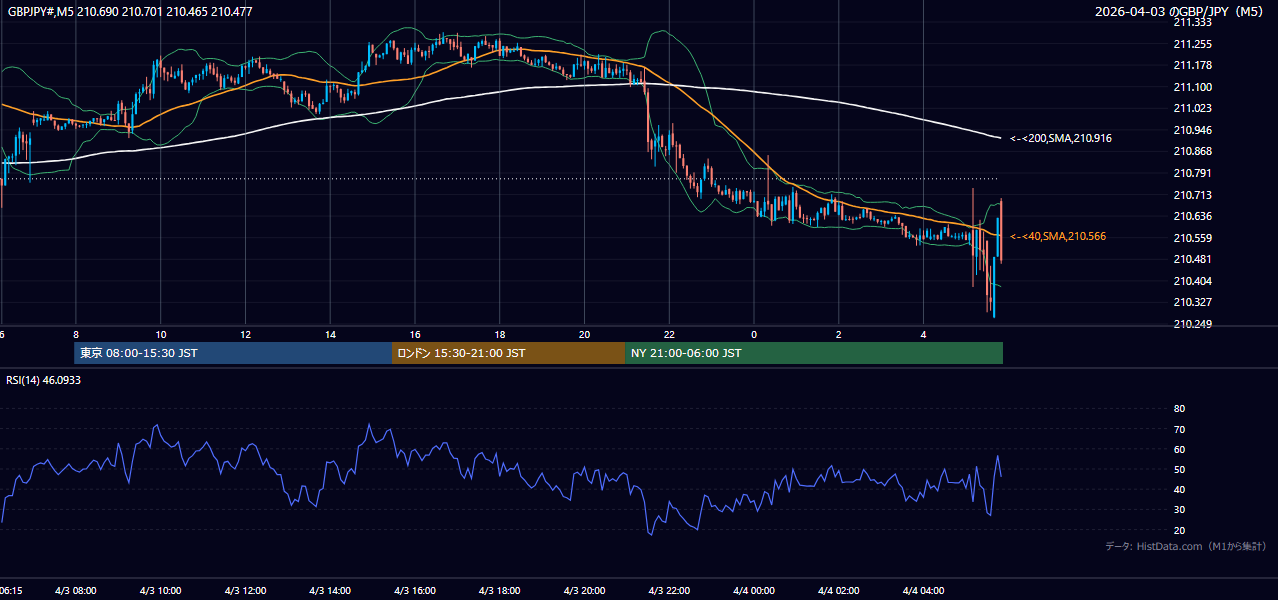This screenshot has height=600, width=1278.
Task: Select the 200 SMA 210.916 label
Action: (x=1061, y=138)
